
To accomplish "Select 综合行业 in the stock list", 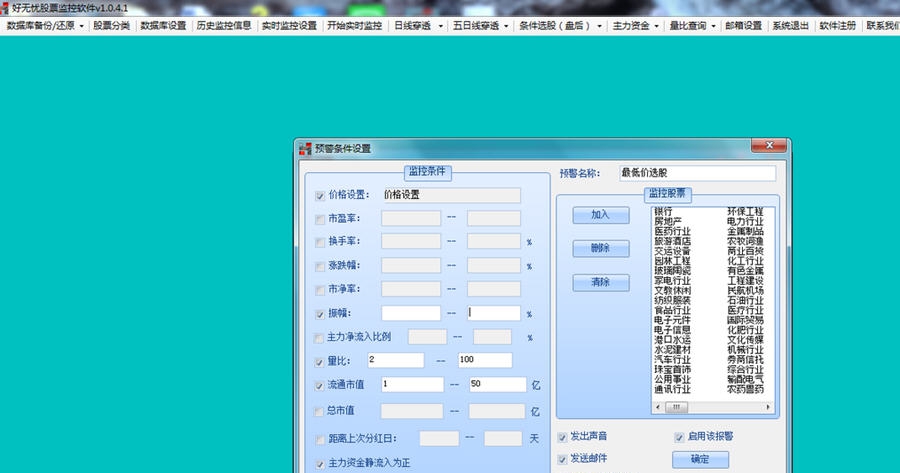I will point(746,370).
